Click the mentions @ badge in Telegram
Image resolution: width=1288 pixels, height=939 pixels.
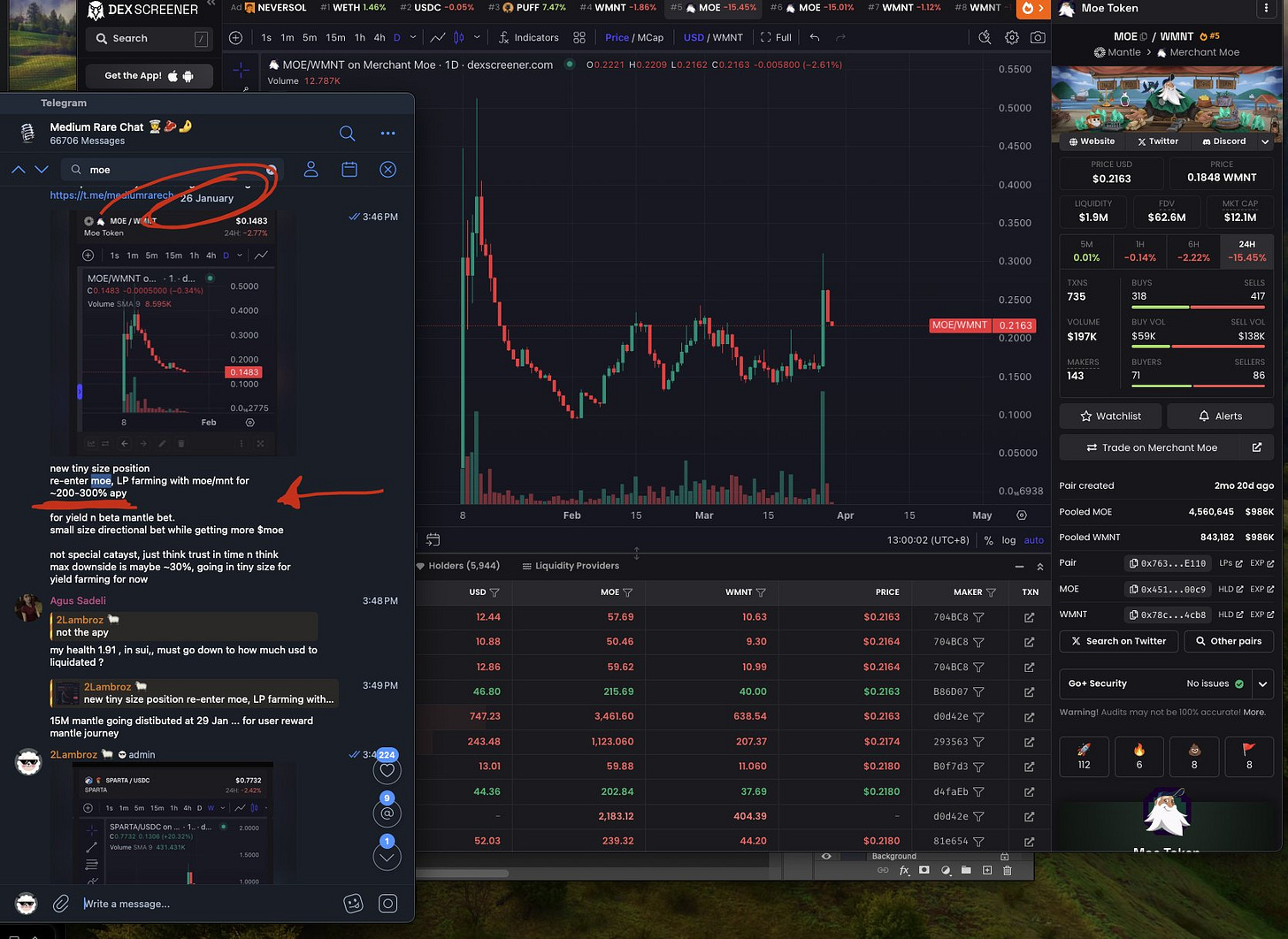[x=387, y=813]
